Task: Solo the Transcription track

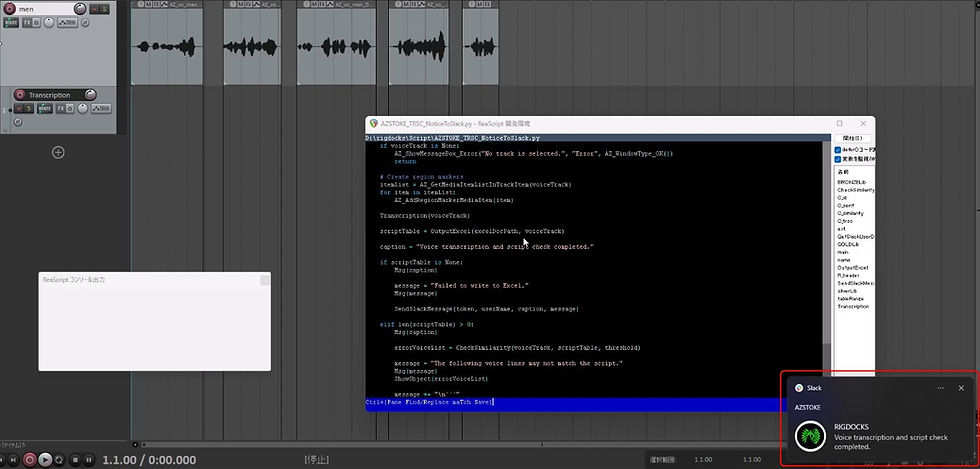Action: pyautogui.click(x=29, y=109)
